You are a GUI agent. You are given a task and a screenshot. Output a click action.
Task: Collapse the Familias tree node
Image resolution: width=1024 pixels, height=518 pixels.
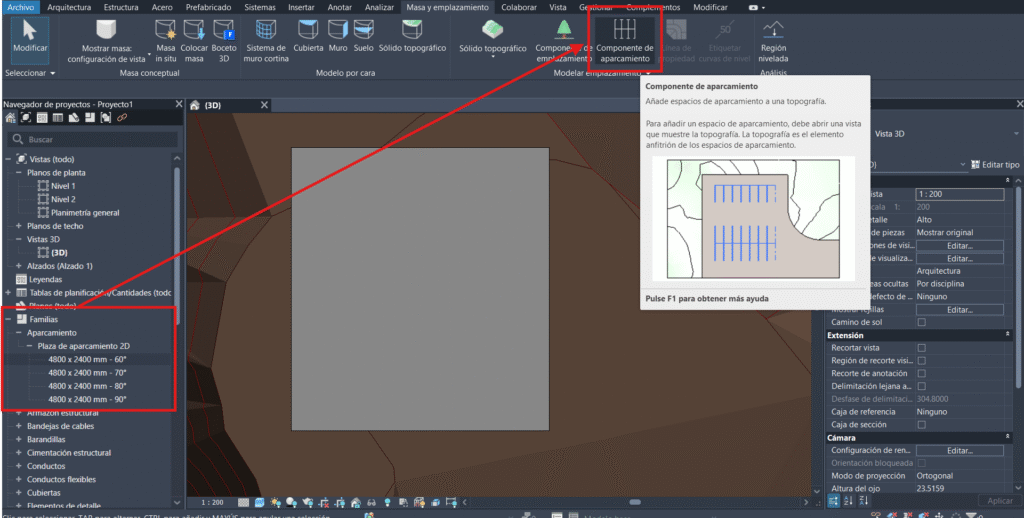point(8,319)
